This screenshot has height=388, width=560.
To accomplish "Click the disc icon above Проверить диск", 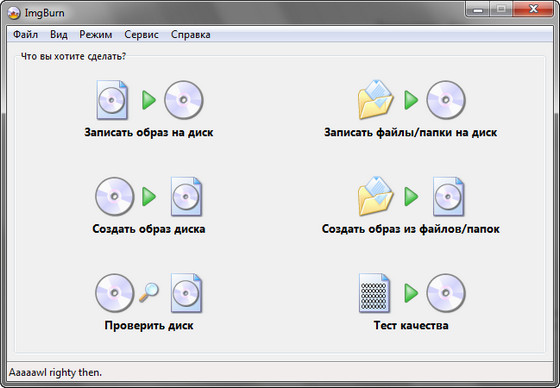I will tap(115, 293).
